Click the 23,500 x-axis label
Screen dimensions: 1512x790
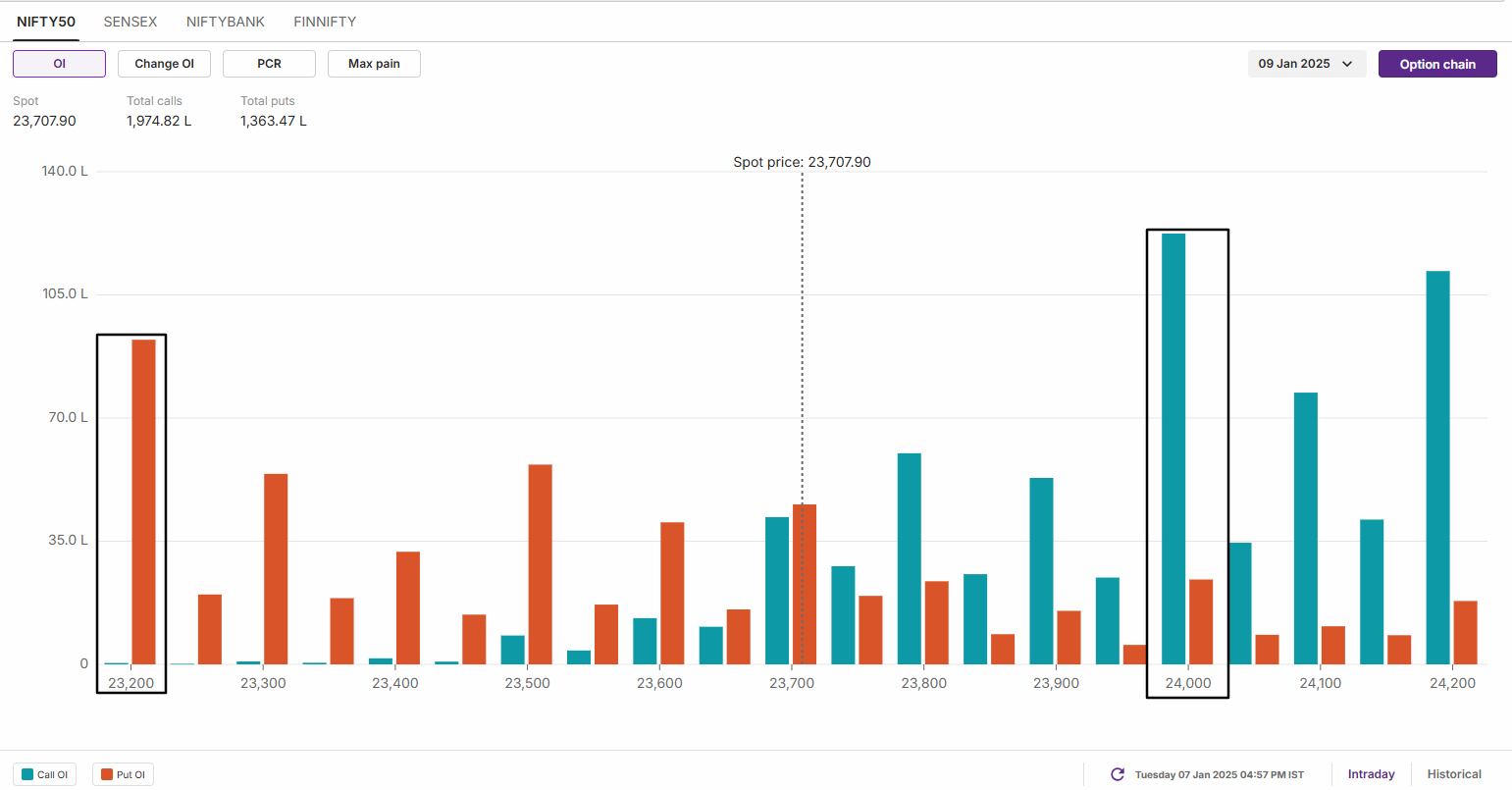click(527, 683)
